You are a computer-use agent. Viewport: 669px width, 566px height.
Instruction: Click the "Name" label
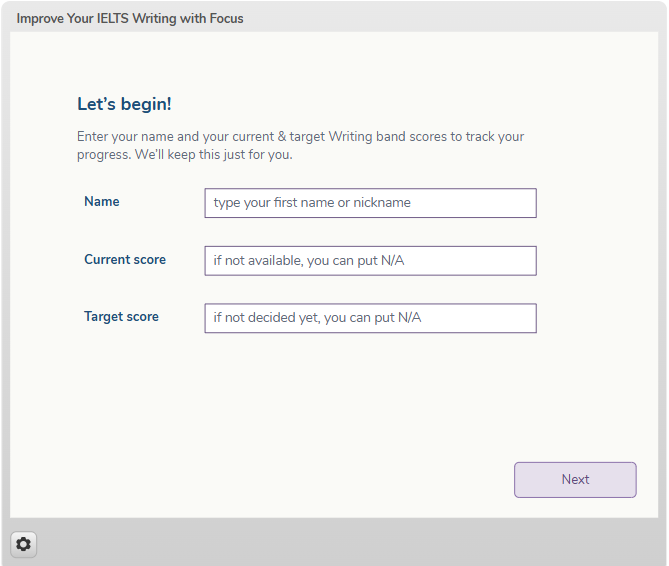(102, 201)
